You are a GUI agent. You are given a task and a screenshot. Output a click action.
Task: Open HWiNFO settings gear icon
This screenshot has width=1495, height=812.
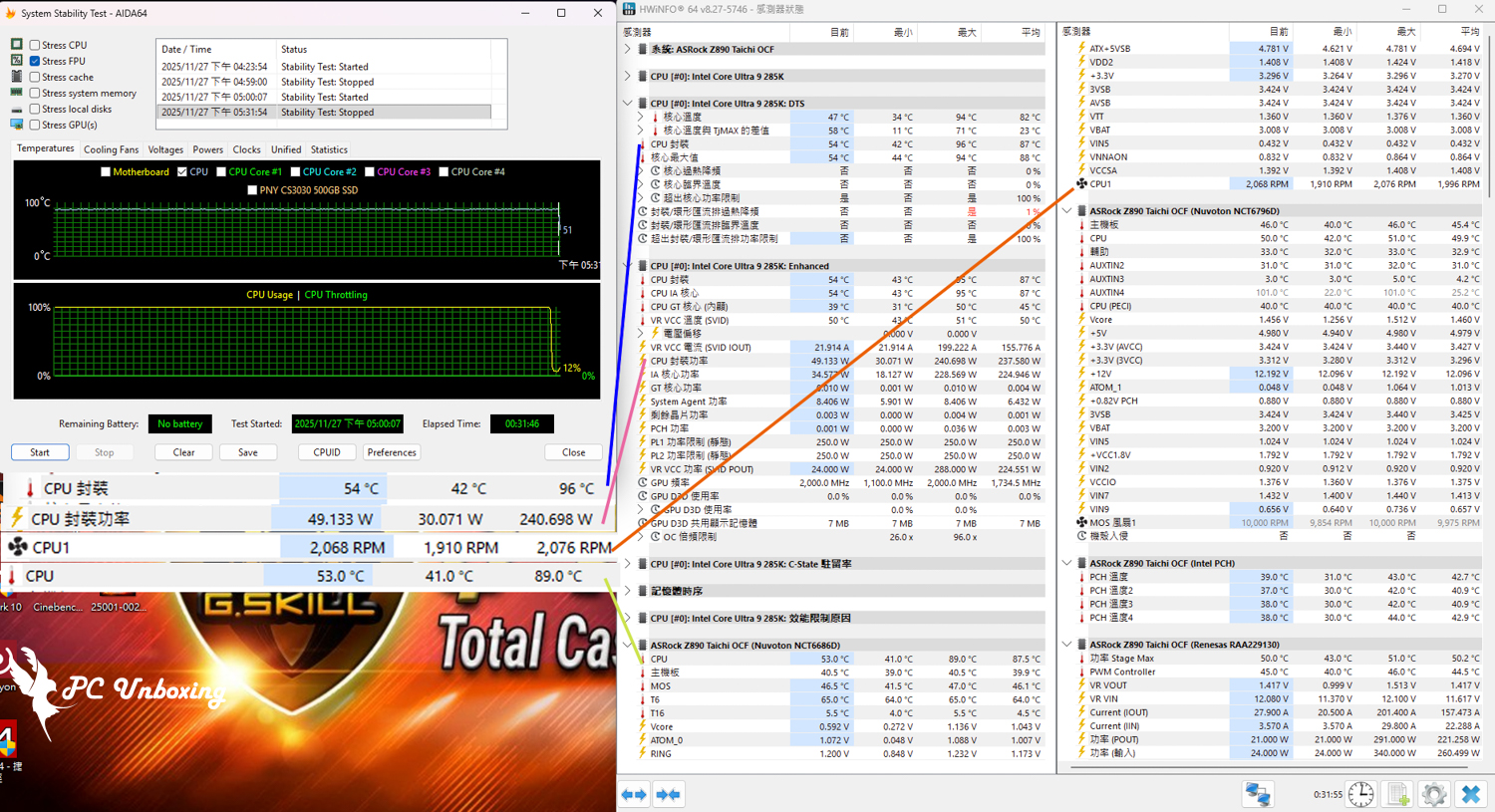pos(1433,794)
